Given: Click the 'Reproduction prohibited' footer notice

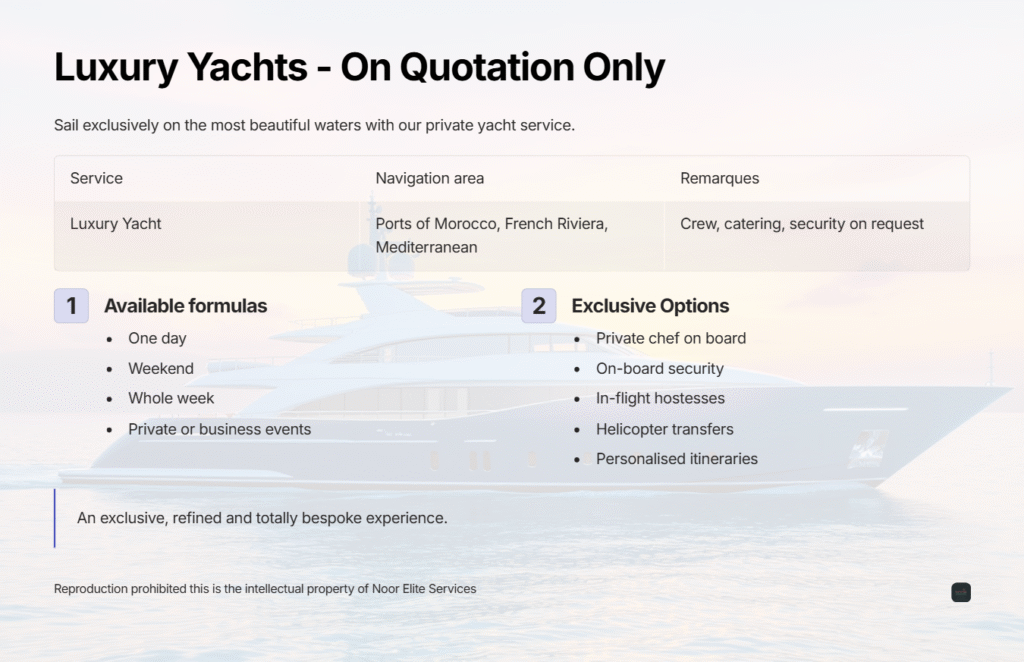Looking at the screenshot, I should coord(265,588).
